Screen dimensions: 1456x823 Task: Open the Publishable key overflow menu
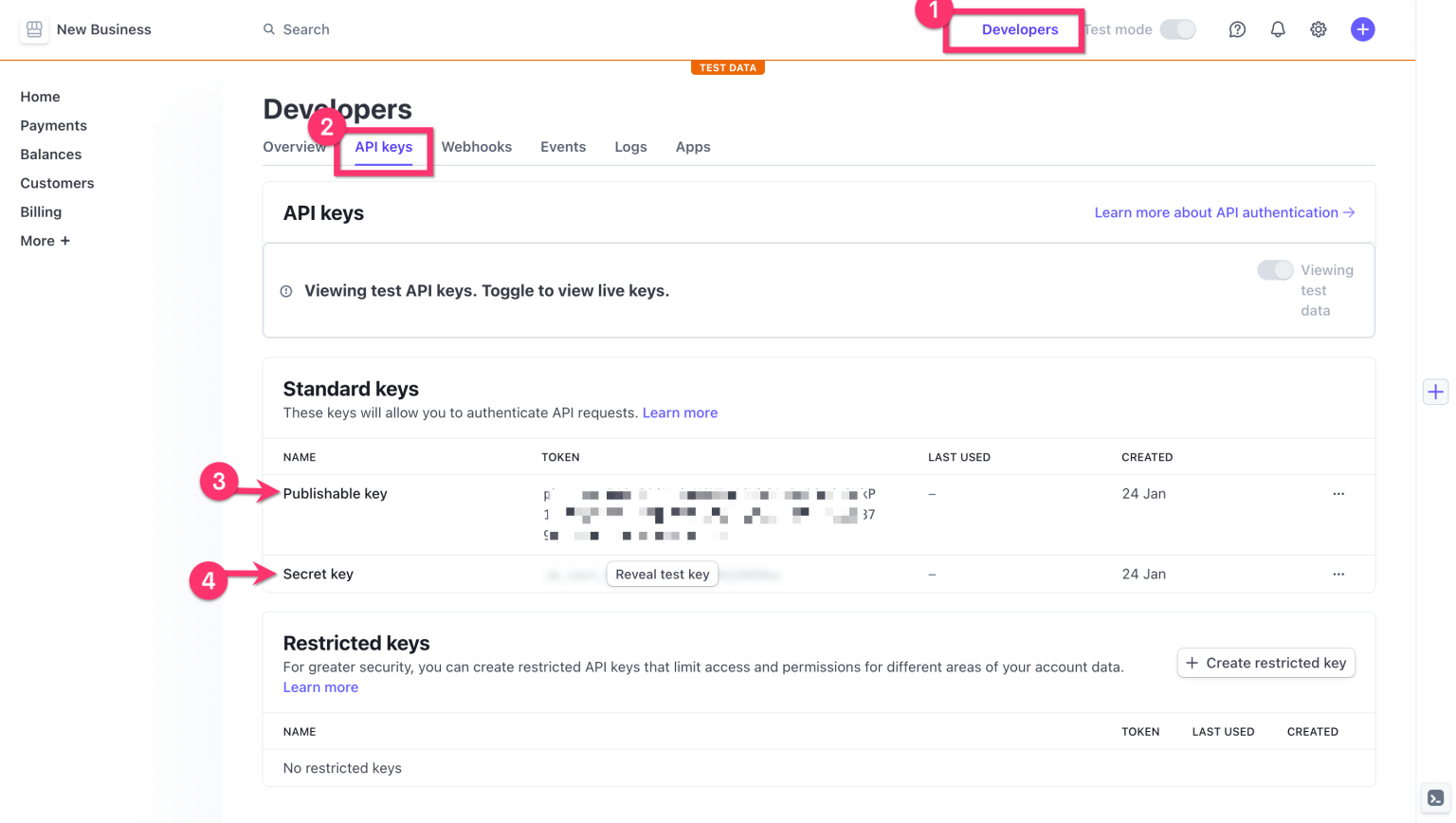[x=1338, y=493]
